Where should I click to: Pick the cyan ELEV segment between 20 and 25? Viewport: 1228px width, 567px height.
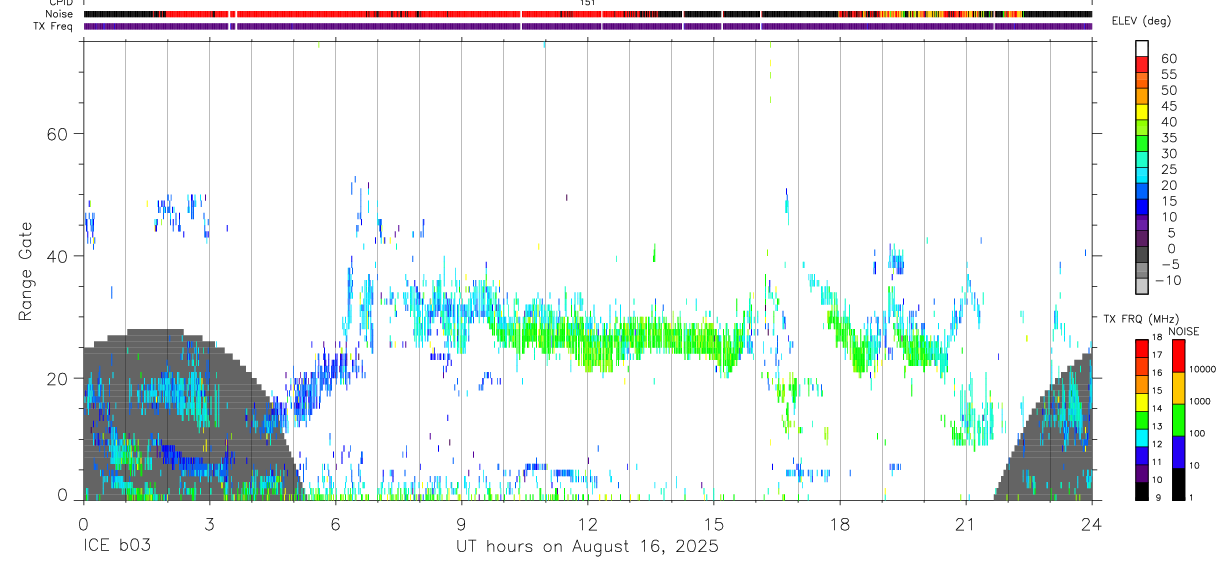(x=1142, y=176)
